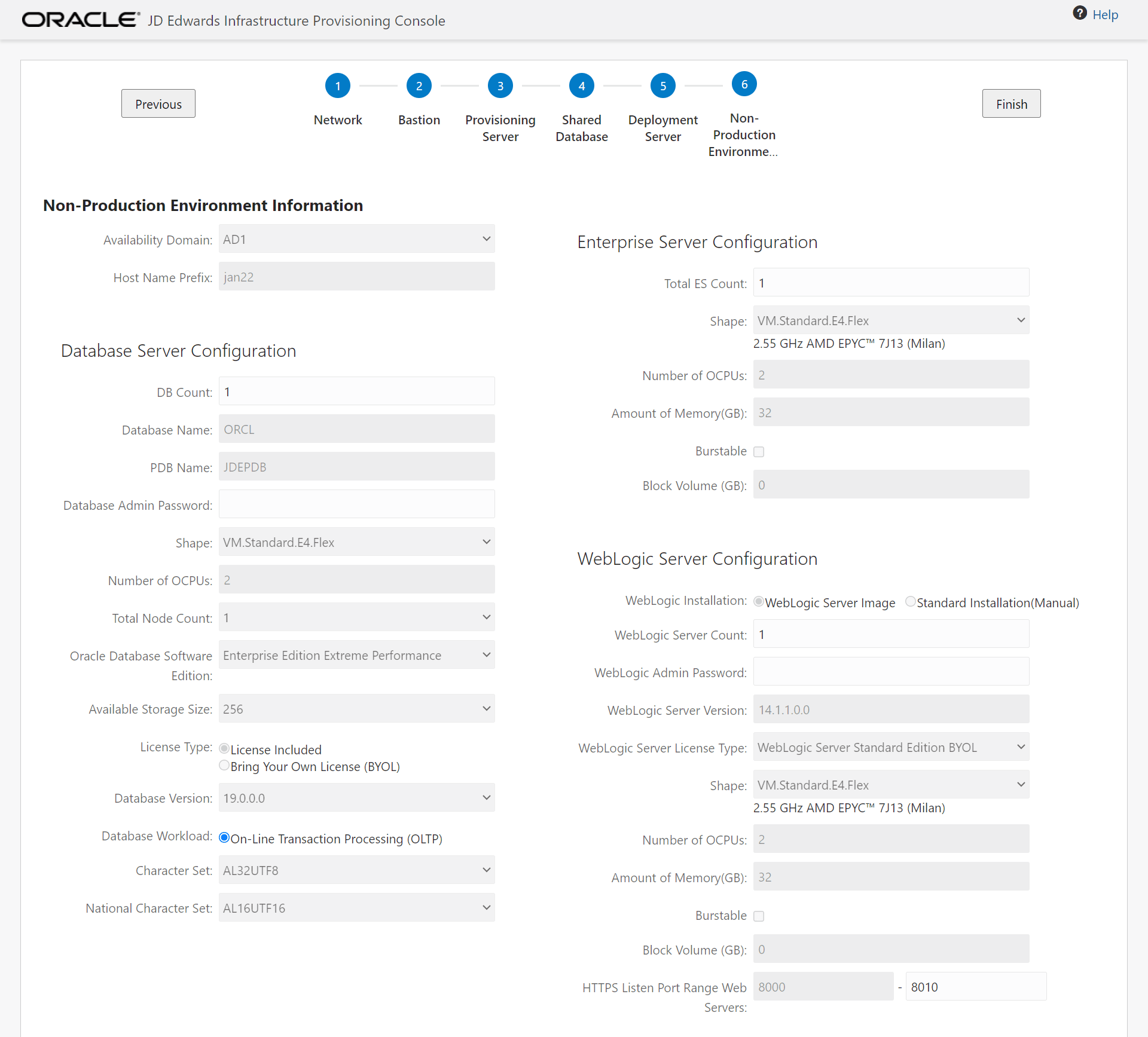Select Bring Your Own License (BYOL) option
The width and height of the screenshot is (1148, 1037).
[224, 766]
